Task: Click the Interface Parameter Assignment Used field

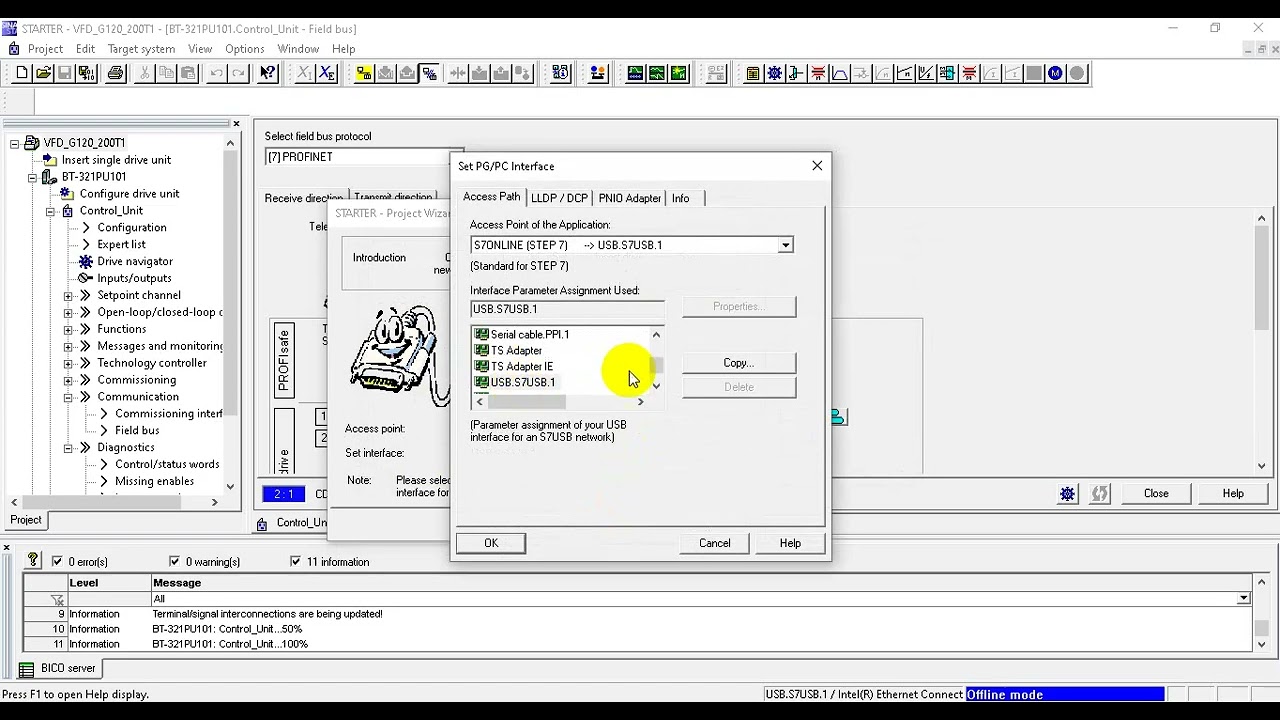Action: click(567, 309)
